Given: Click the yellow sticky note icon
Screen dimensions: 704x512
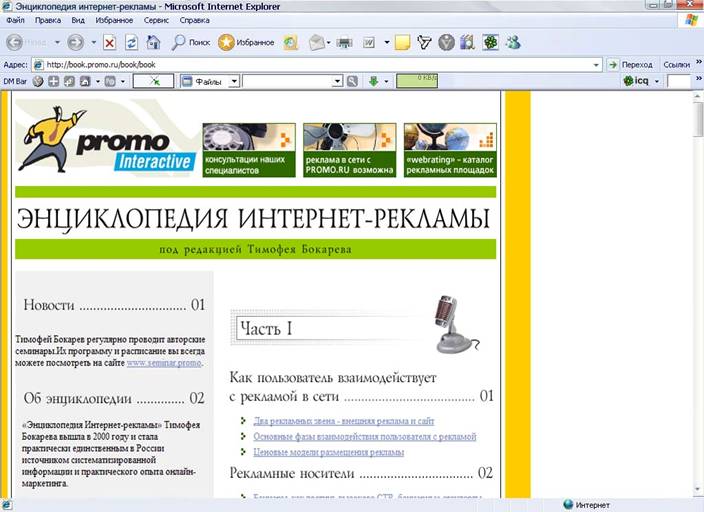Looking at the screenshot, I should [402, 43].
